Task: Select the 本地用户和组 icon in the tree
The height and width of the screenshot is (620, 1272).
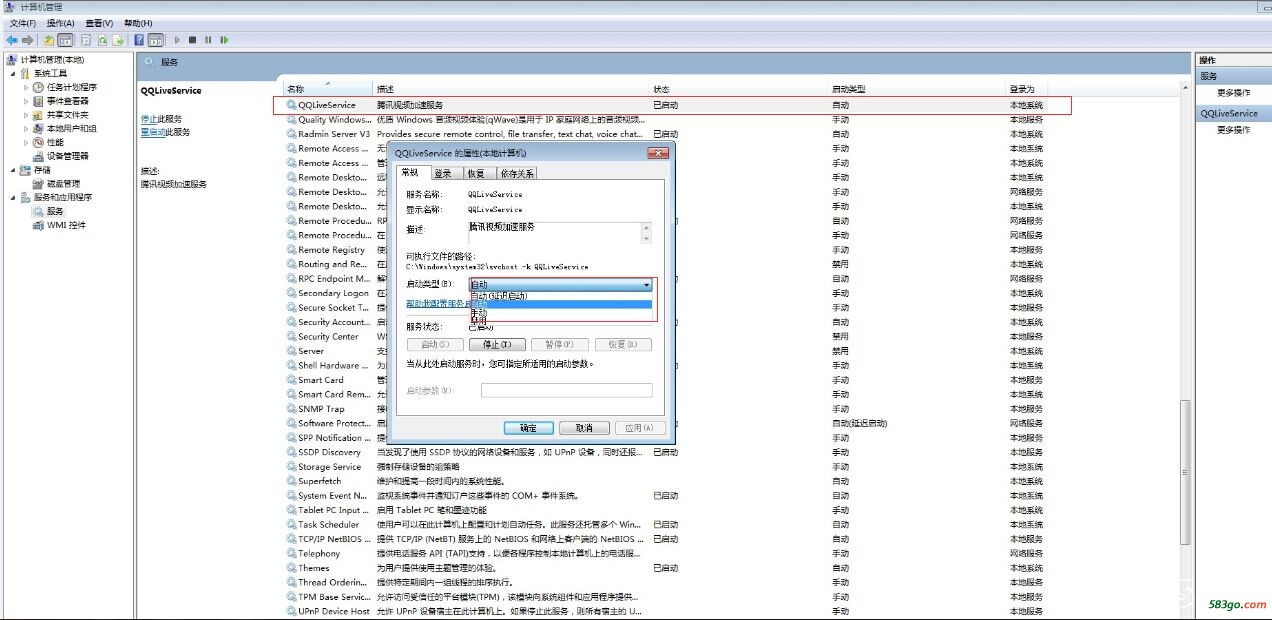Action: click(39, 128)
